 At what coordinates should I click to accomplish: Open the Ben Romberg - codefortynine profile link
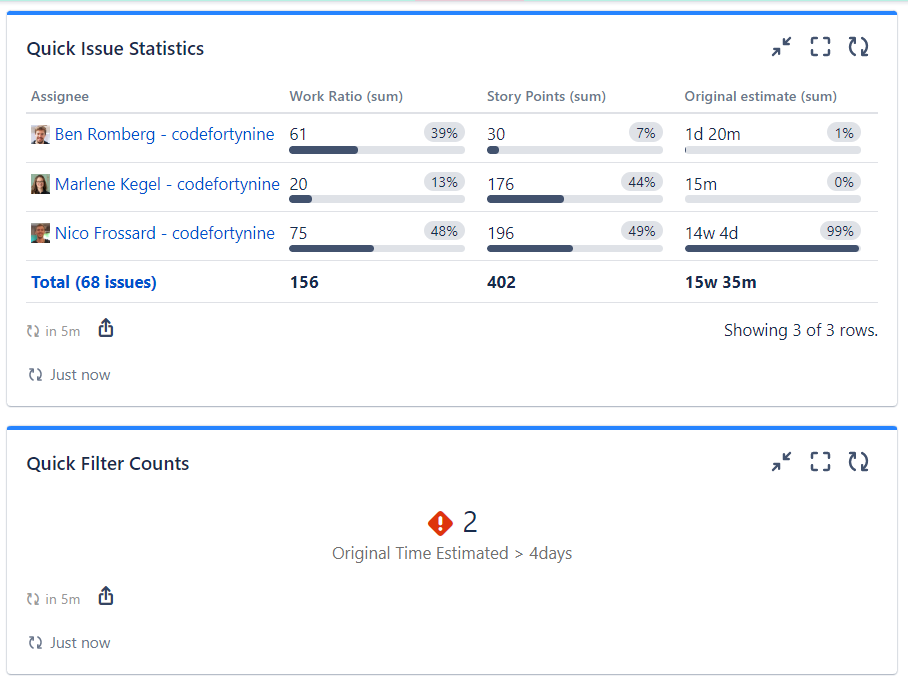[166, 134]
